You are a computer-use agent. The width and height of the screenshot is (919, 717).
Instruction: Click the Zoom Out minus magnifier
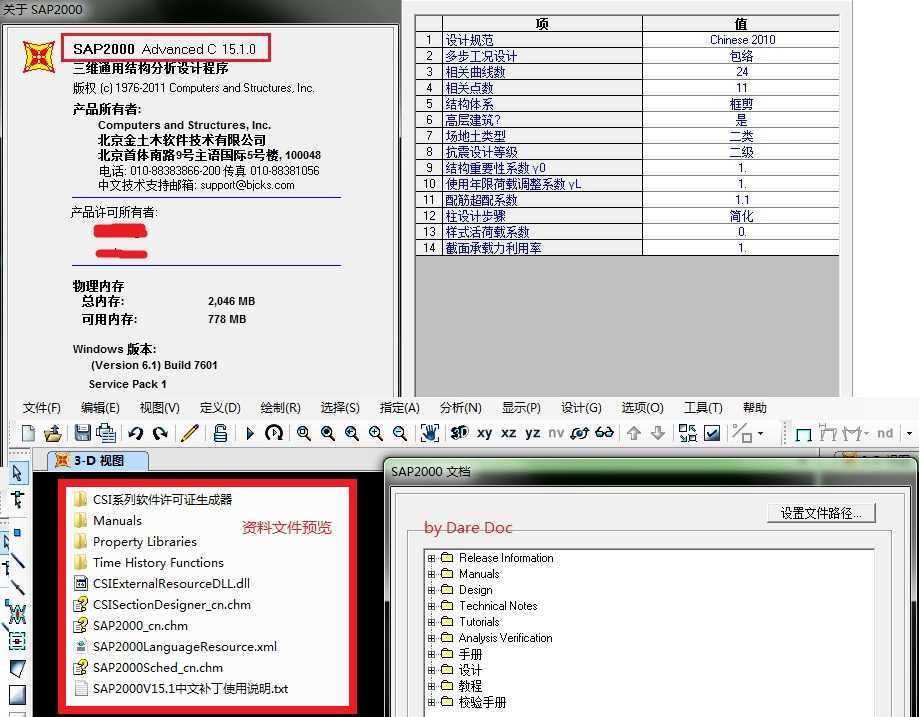click(x=400, y=433)
